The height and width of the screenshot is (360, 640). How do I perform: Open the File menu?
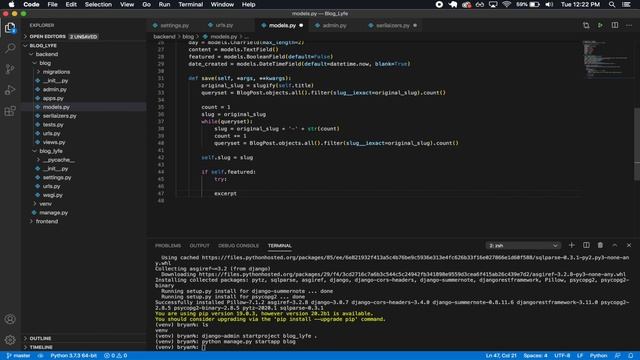[x=53, y=4]
